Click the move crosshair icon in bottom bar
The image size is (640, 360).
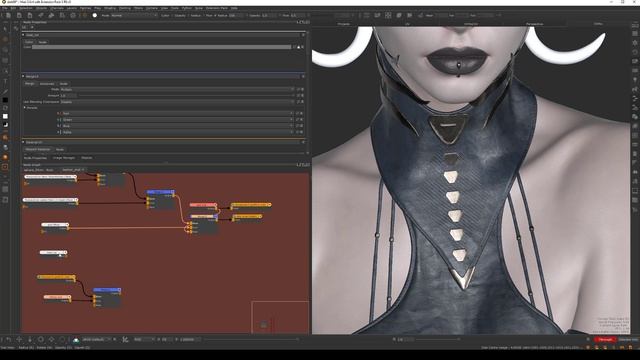click(19, 340)
